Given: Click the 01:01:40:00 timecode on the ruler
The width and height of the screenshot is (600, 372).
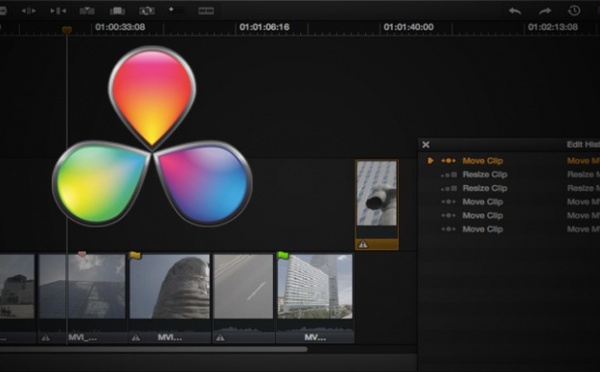Looking at the screenshot, I should point(409,27).
